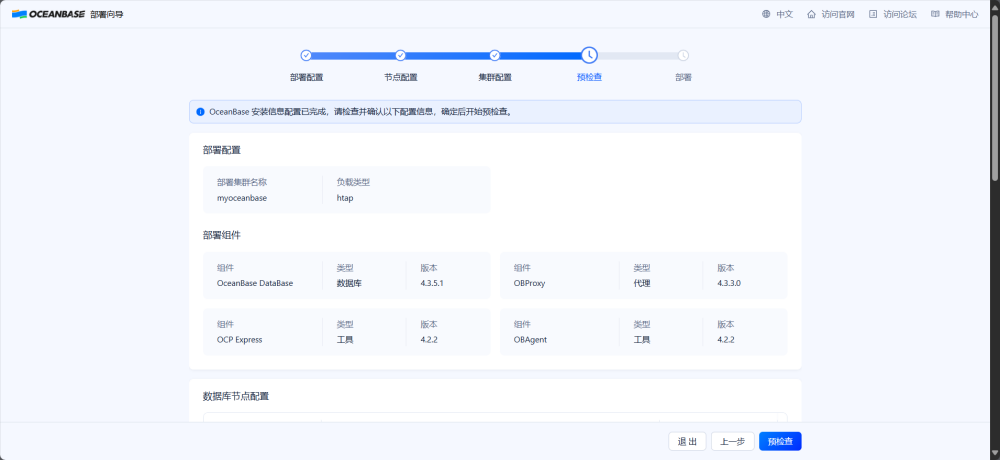The width and height of the screenshot is (1000, 460).
Task: Go to the 节点配置 step label
Action: [x=401, y=77]
